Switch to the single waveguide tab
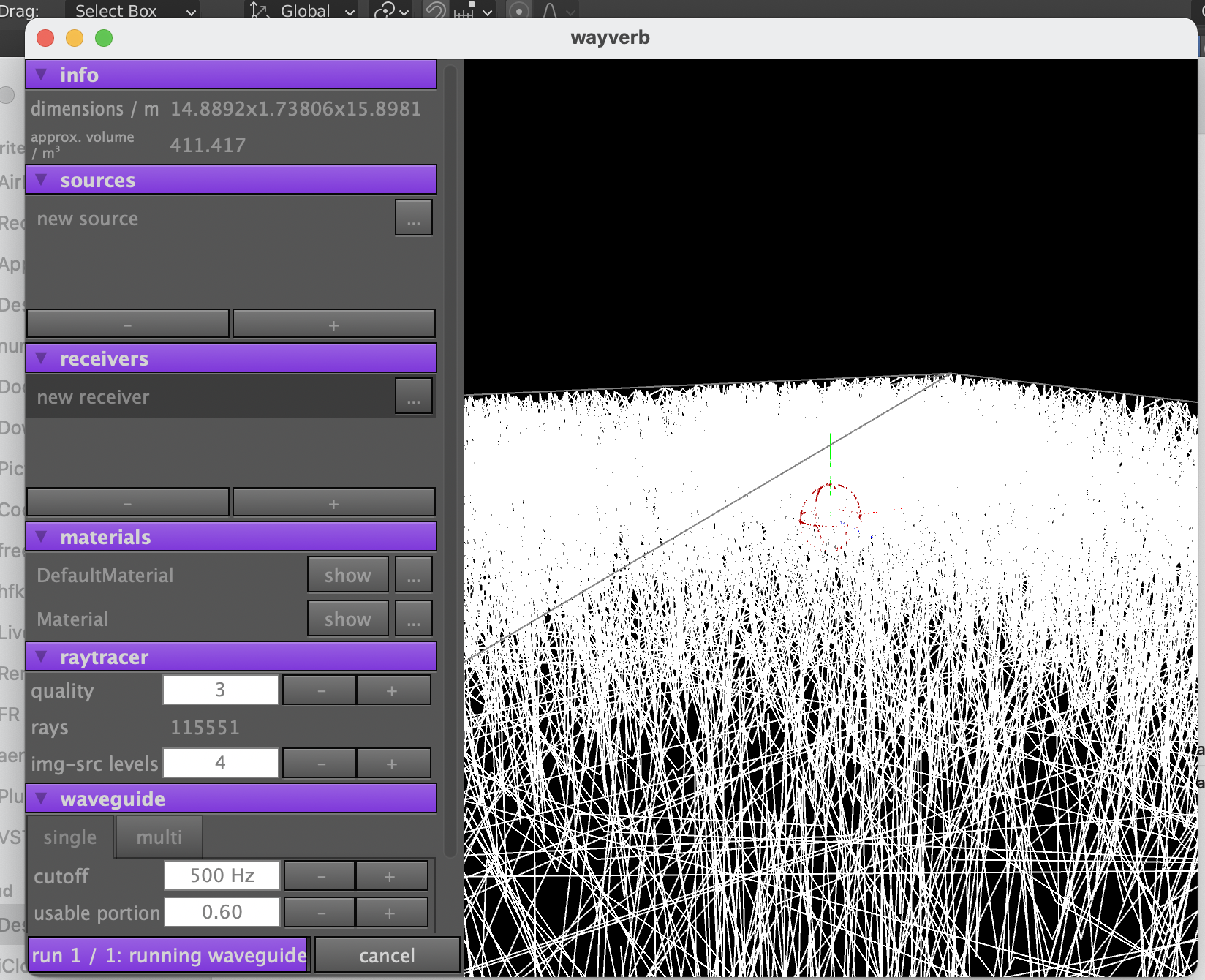Screen dimensions: 1205x980 (70, 837)
